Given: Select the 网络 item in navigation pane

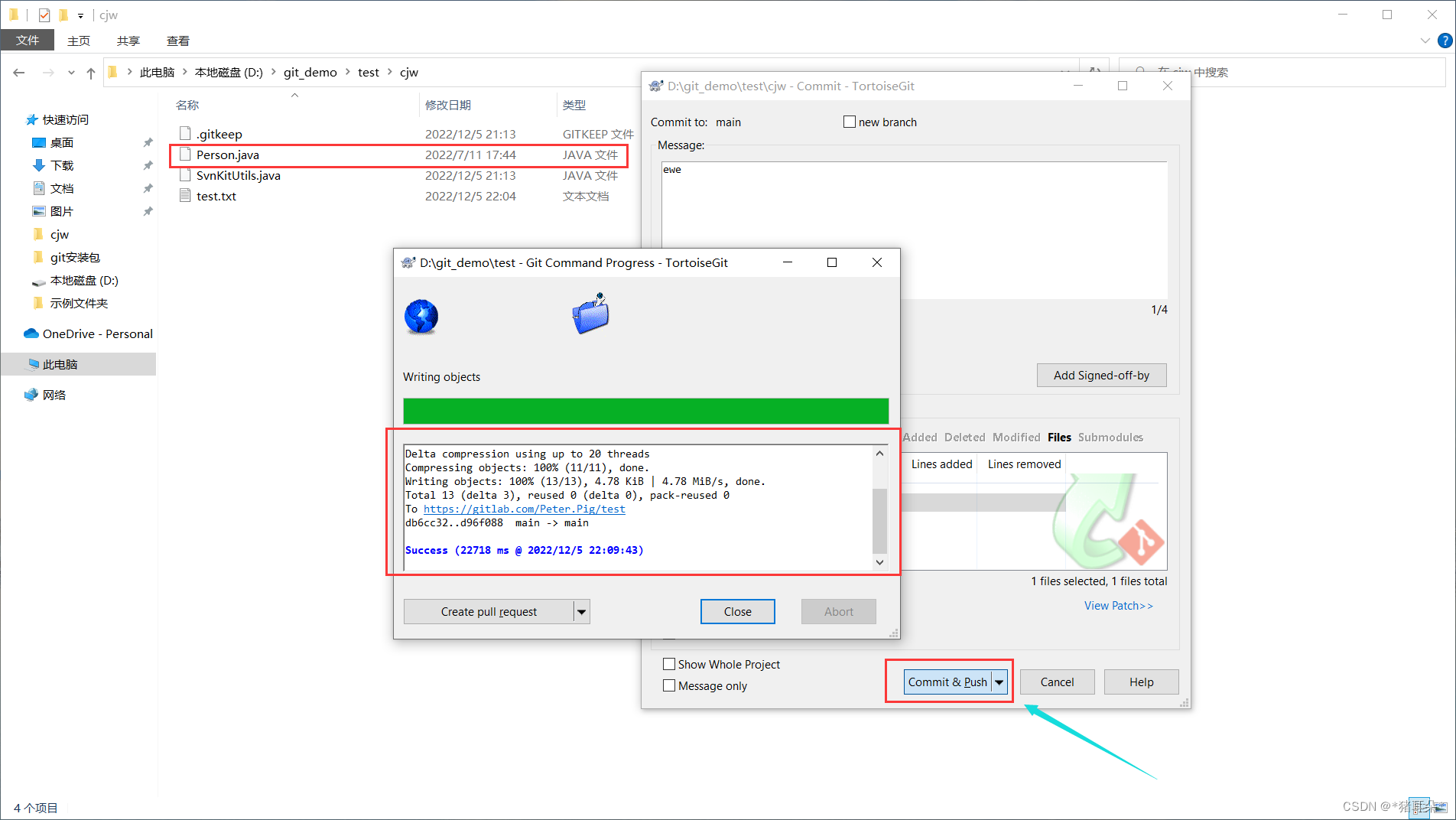Looking at the screenshot, I should point(54,394).
